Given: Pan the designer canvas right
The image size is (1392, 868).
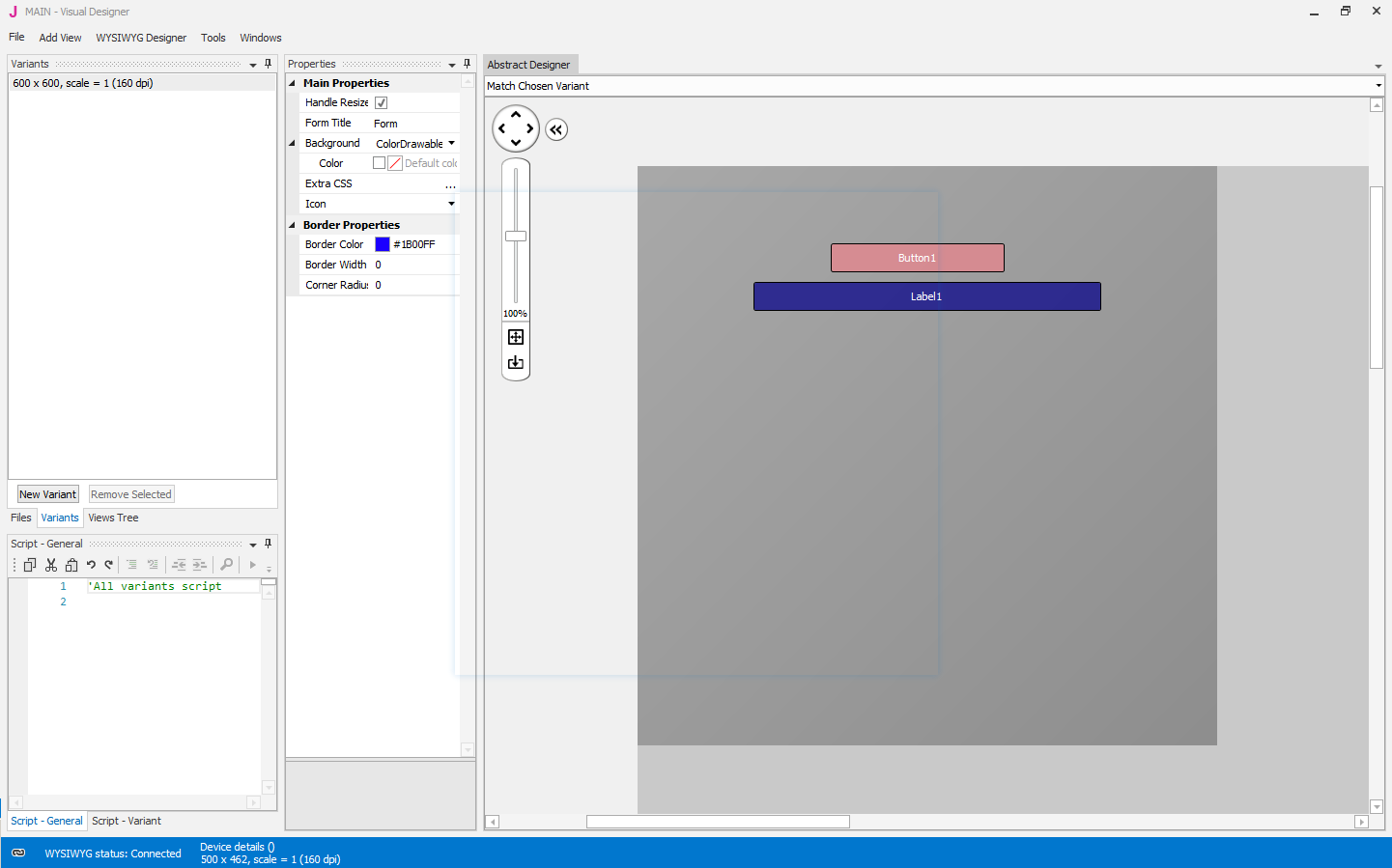Looking at the screenshot, I should coord(530,128).
